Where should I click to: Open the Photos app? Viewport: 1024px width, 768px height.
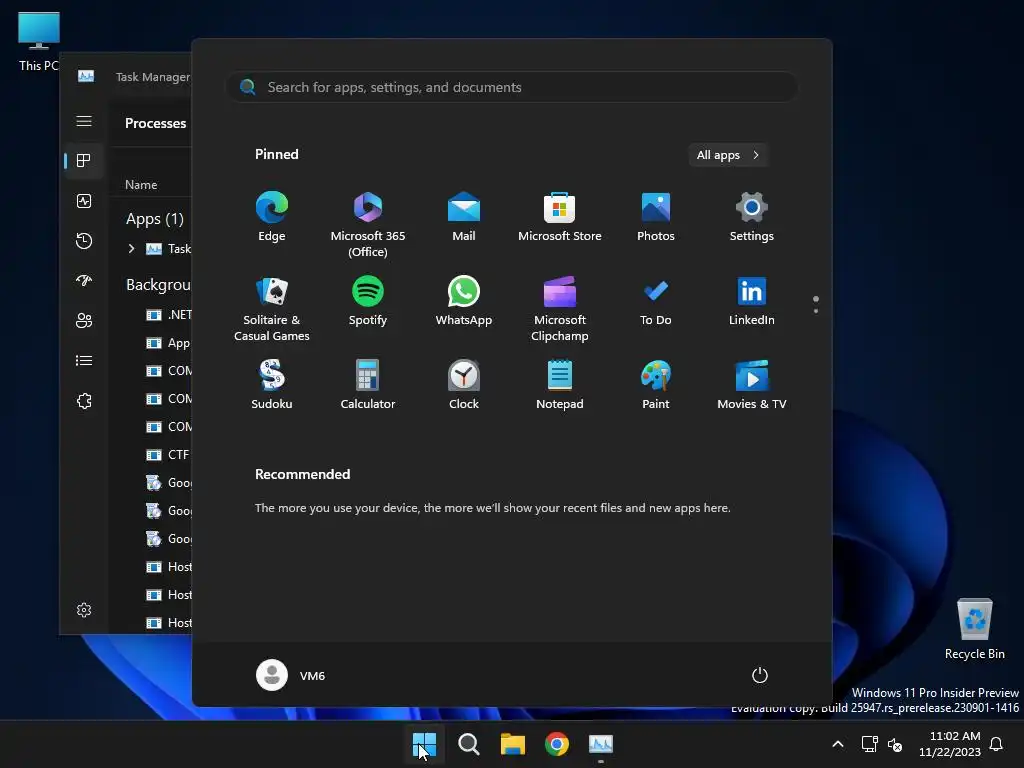pyautogui.click(x=656, y=217)
